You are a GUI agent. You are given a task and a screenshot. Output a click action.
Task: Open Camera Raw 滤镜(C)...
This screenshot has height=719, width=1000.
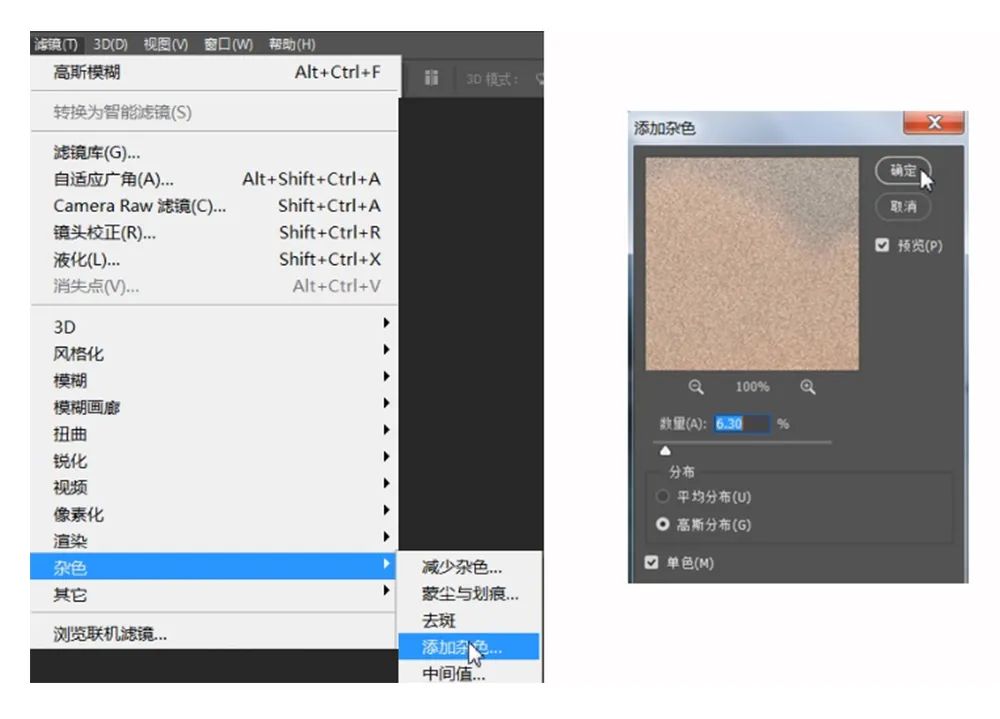tap(140, 206)
